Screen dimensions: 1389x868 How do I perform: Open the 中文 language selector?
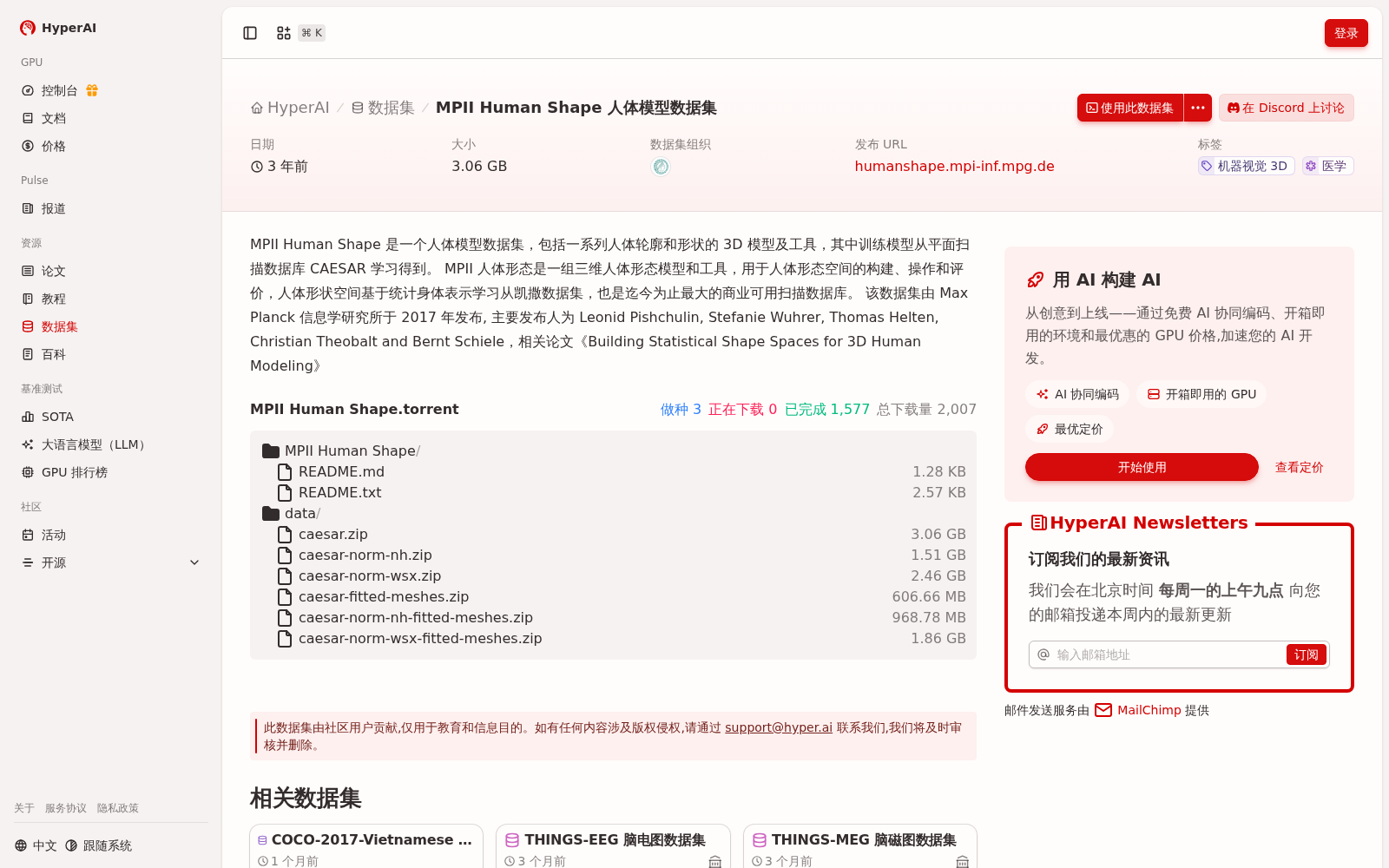pos(36,845)
